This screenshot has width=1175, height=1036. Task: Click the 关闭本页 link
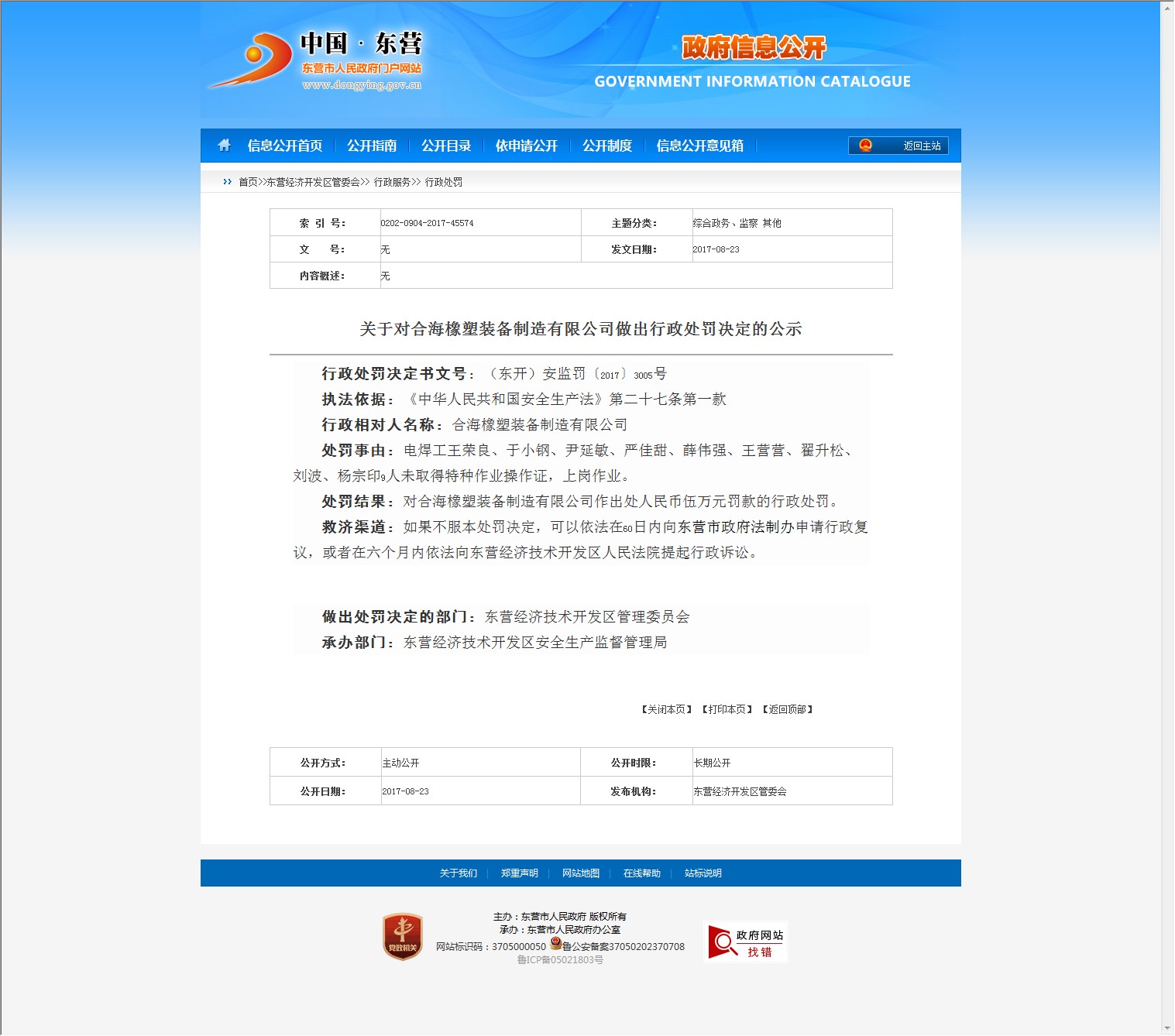(x=666, y=709)
